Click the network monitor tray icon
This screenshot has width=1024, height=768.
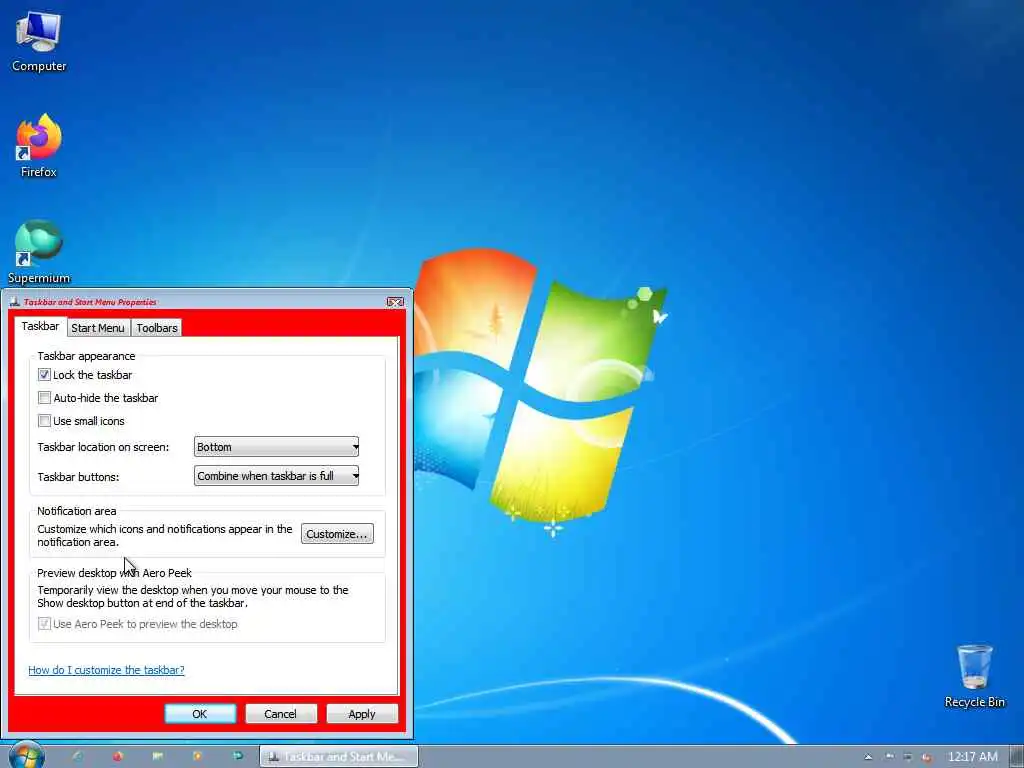[x=907, y=757]
